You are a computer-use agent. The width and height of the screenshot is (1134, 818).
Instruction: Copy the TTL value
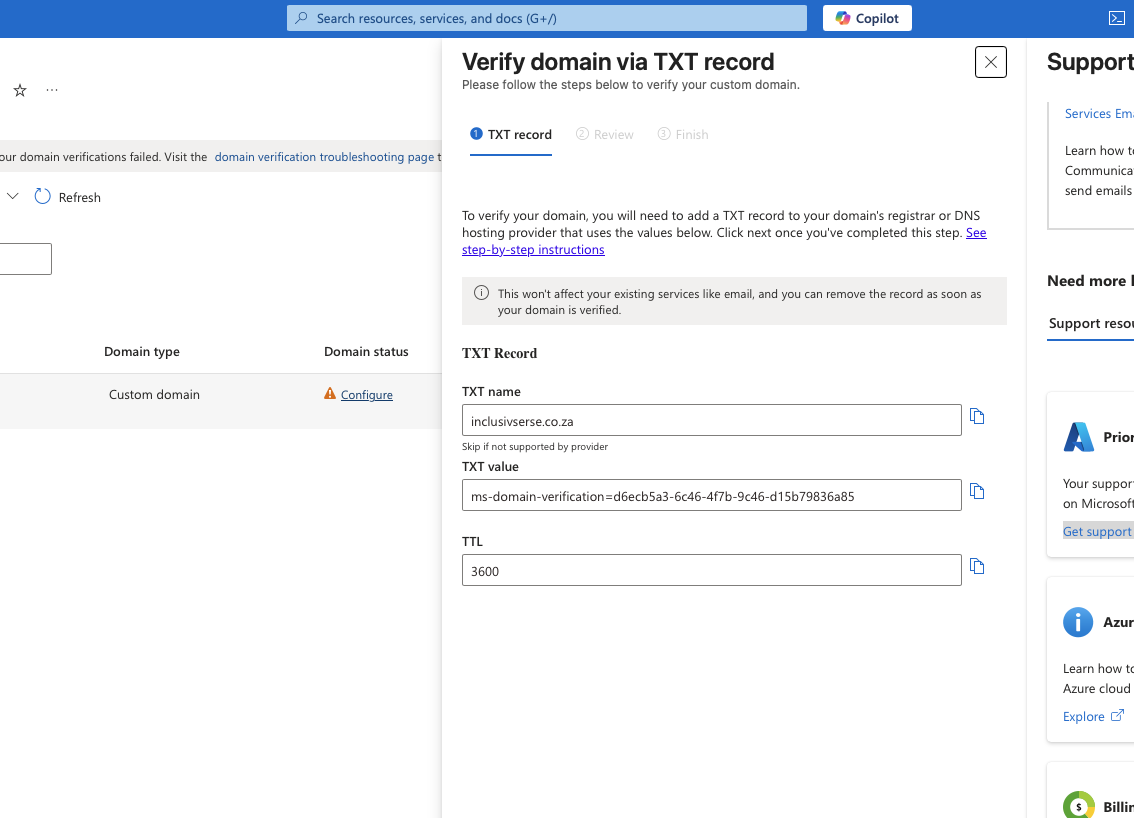coord(977,566)
